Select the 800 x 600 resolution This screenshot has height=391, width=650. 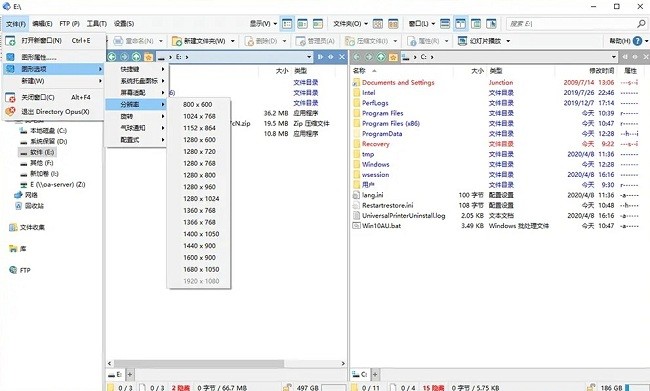pos(199,104)
